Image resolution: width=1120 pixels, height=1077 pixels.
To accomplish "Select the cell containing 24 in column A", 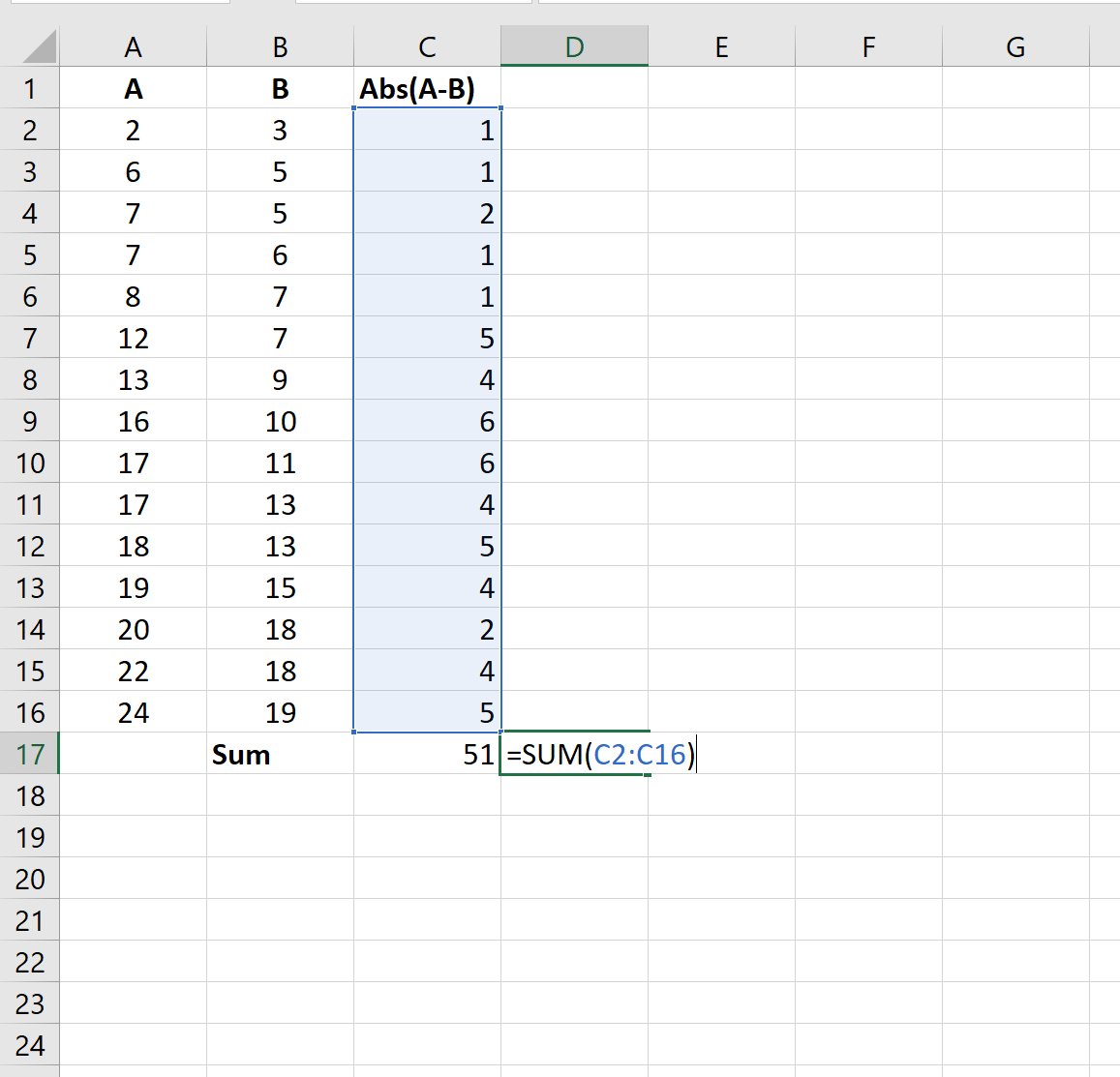I will click(x=133, y=712).
